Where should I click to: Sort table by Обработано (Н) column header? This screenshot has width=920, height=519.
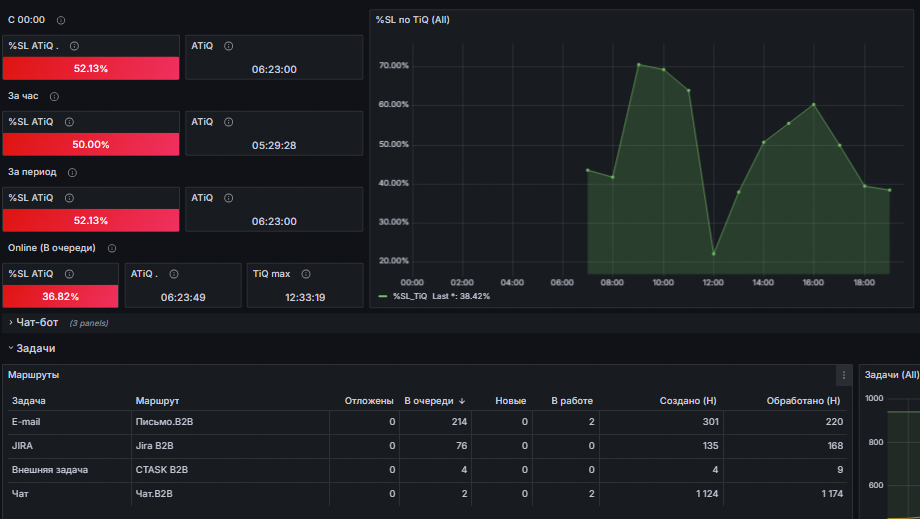point(803,401)
